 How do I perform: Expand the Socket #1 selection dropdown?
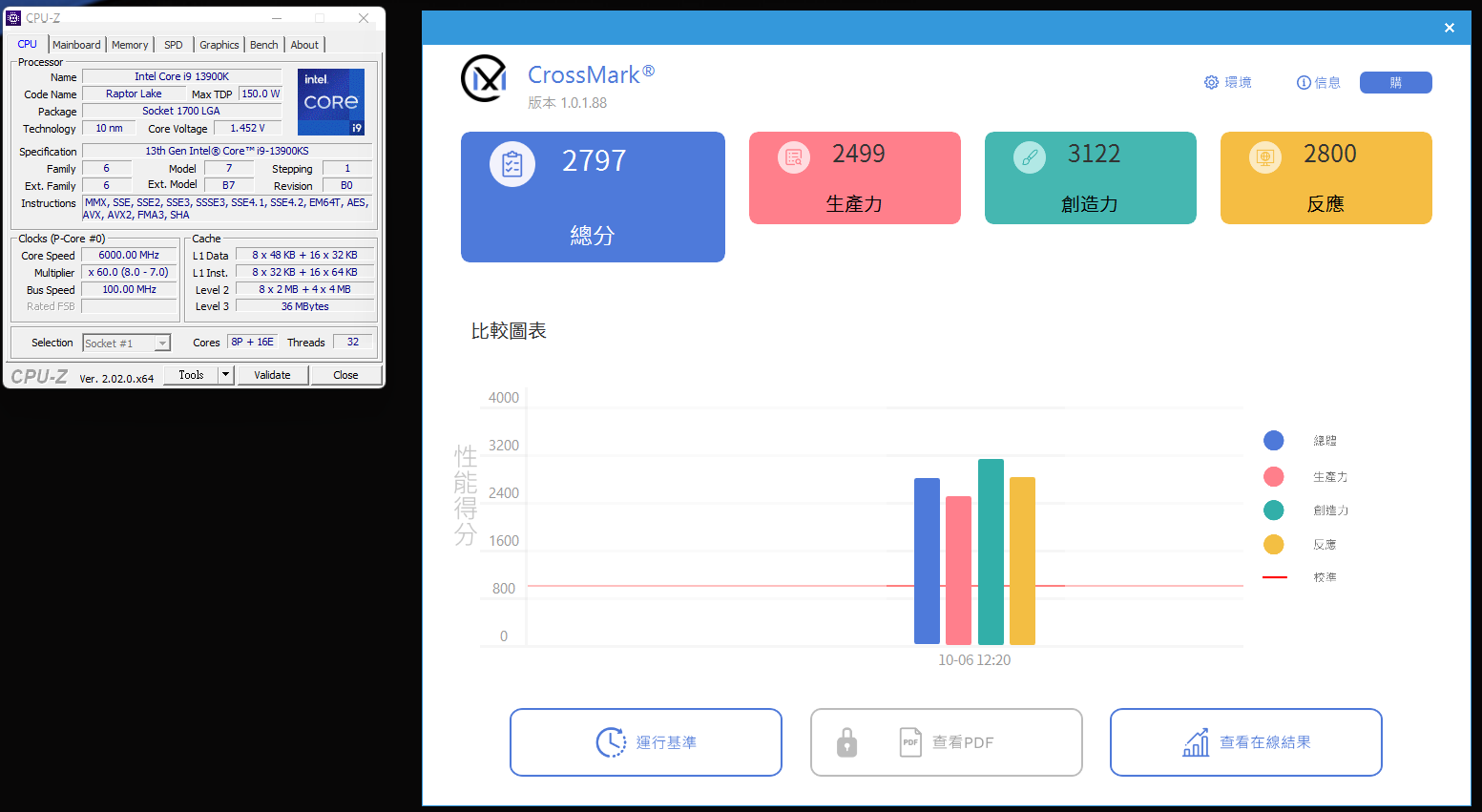[163, 344]
